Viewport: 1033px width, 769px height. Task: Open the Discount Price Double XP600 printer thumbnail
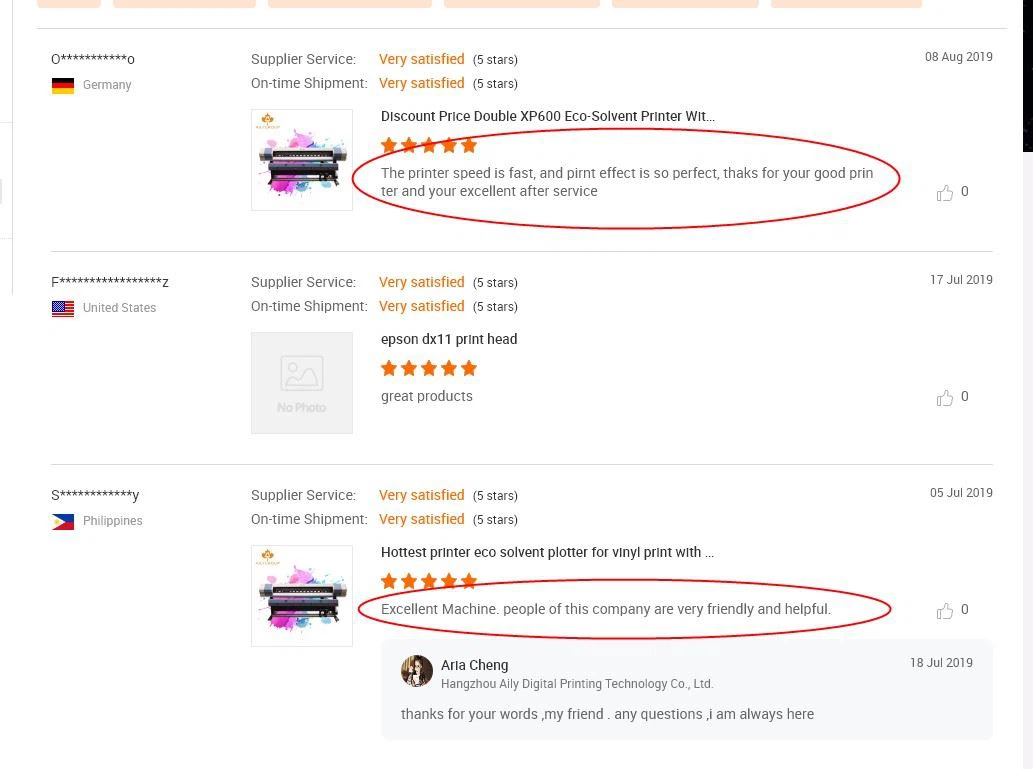click(x=302, y=160)
